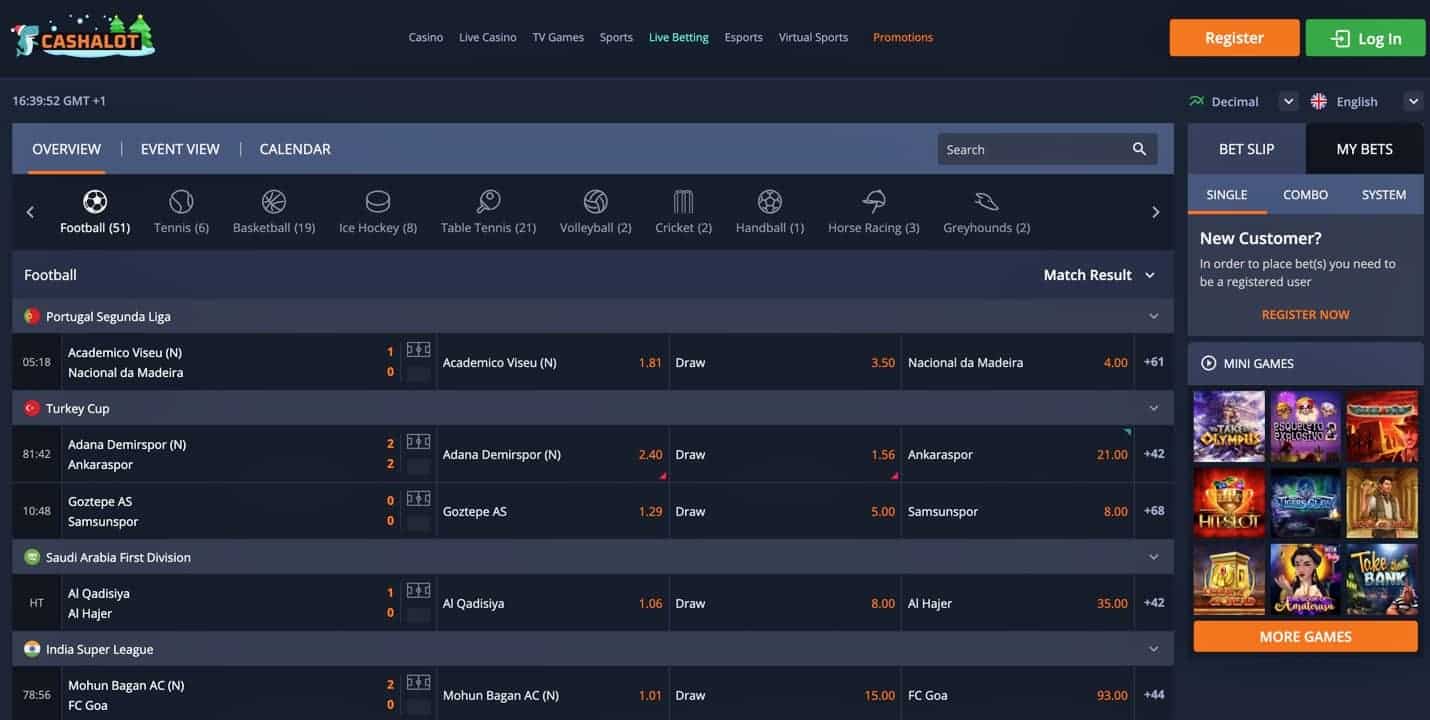Select the System bet type tab

pos(1384,195)
